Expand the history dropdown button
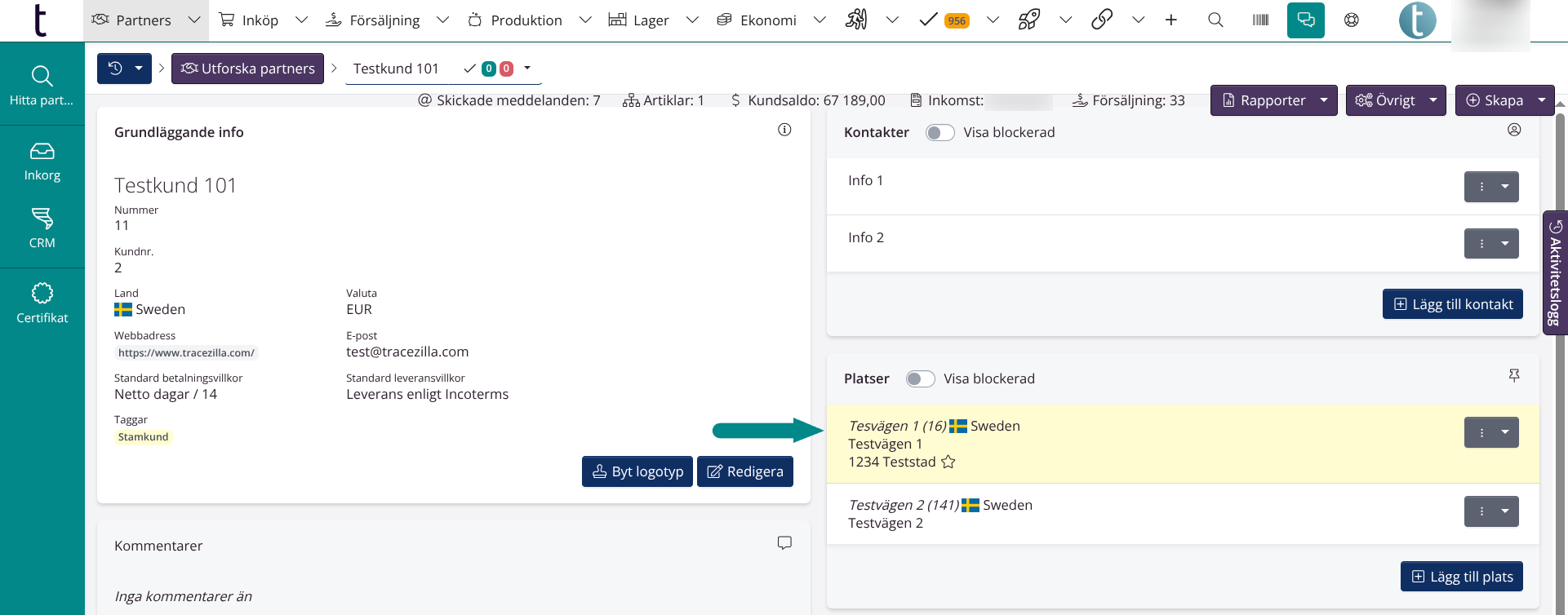The width and height of the screenshot is (1568, 615). tap(138, 69)
